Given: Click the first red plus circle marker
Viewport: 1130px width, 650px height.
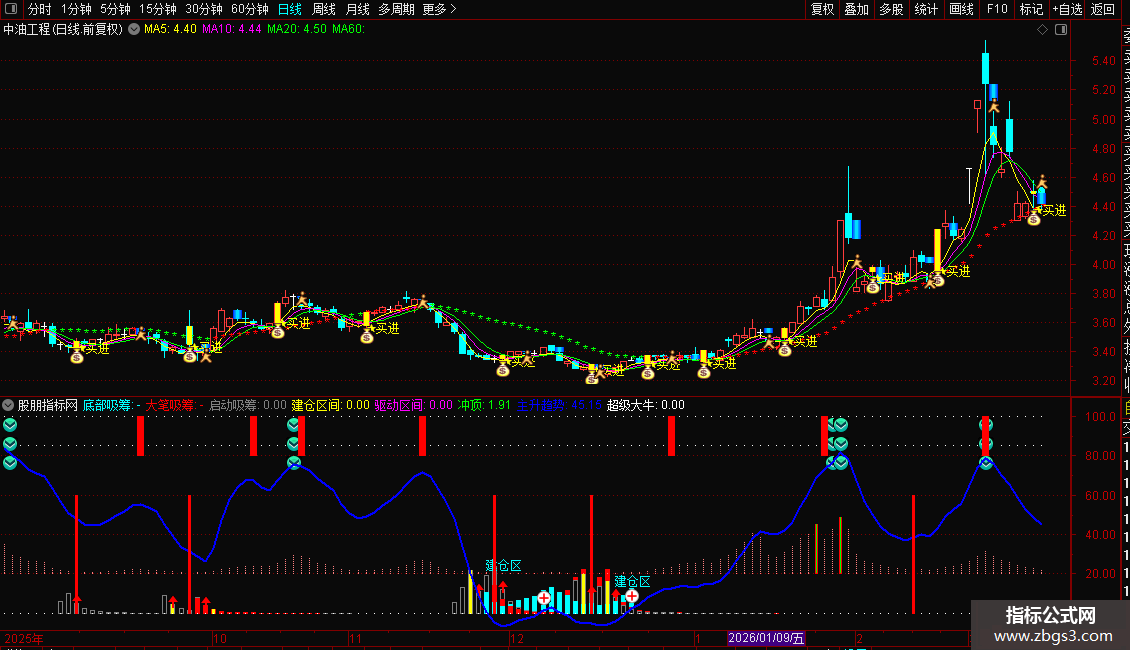Looking at the screenshot, I should coord(544,598).
